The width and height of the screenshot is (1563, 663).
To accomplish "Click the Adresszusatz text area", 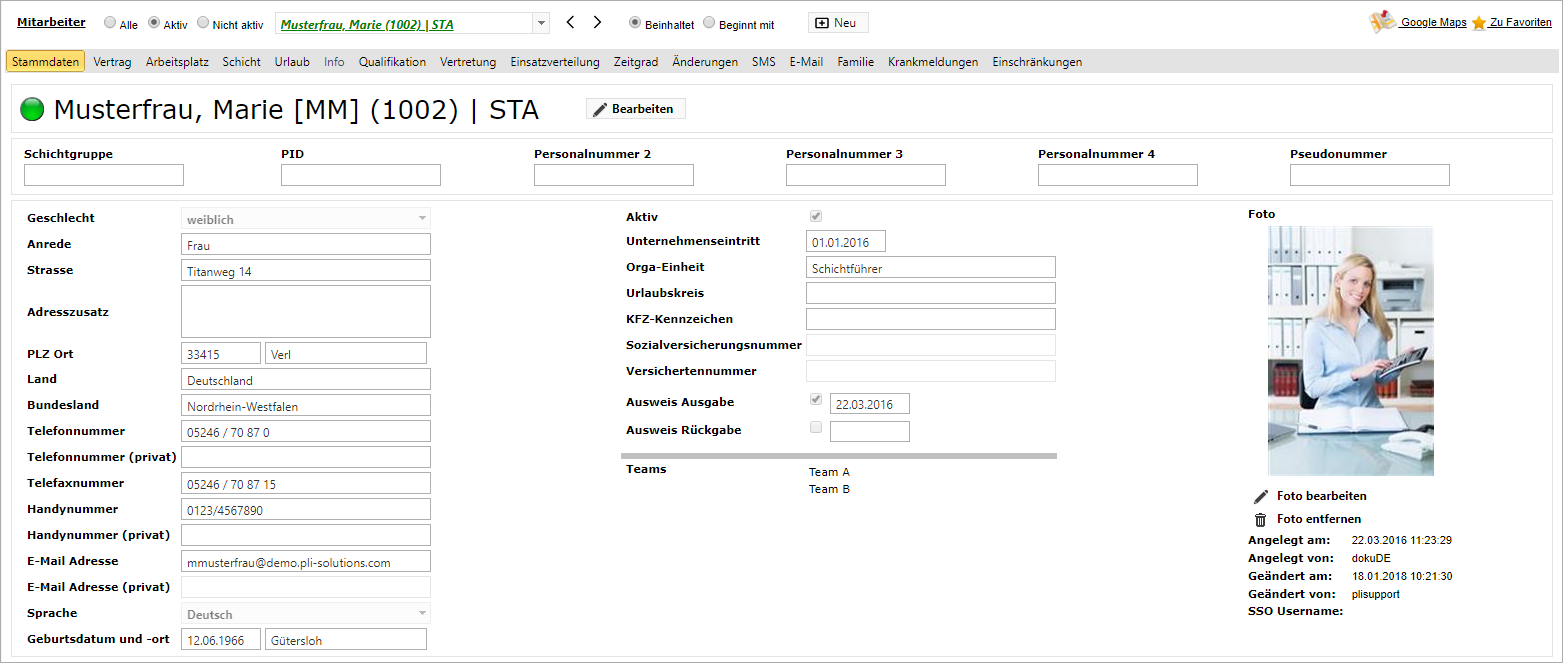I will pos(306,311).
